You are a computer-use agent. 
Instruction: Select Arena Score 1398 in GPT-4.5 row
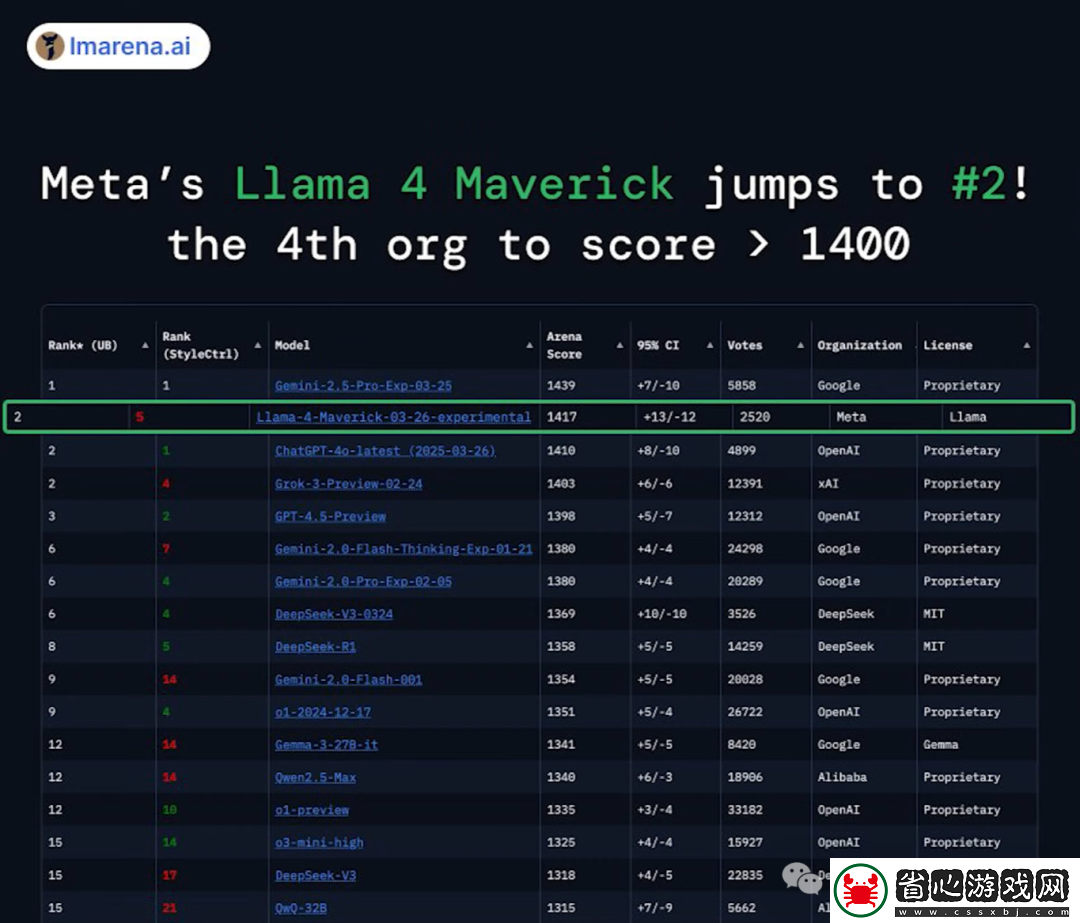pos(561,516)
